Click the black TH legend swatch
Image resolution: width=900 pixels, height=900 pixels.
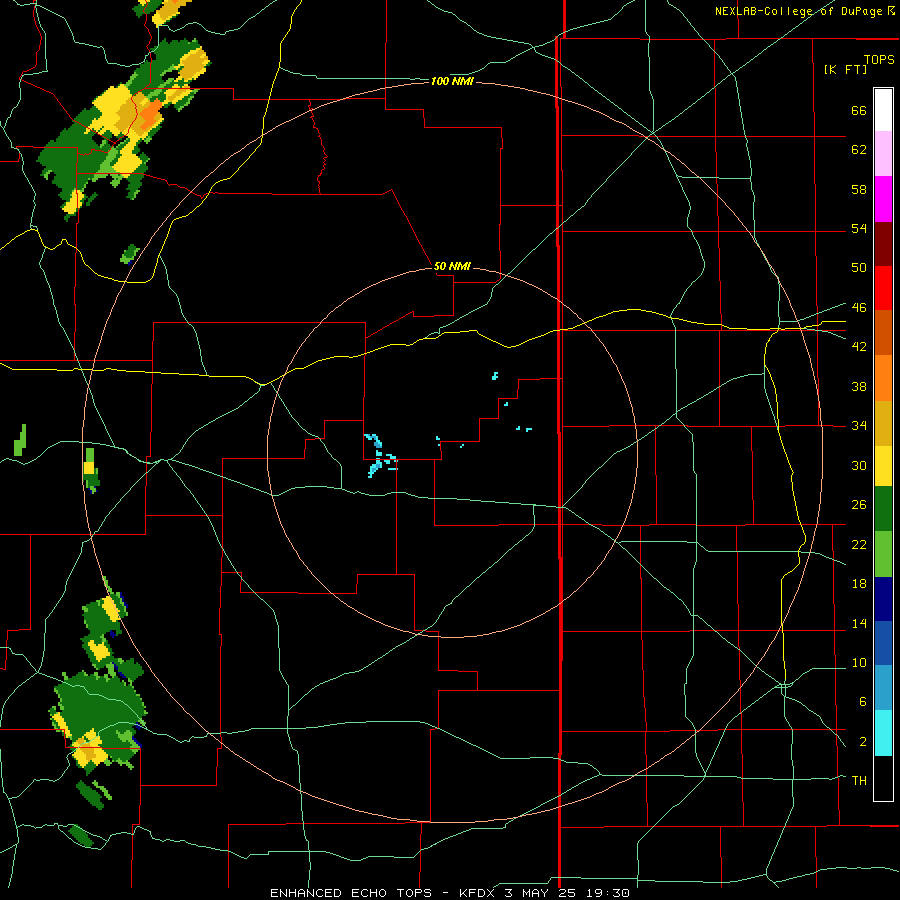tap(883, 778)
